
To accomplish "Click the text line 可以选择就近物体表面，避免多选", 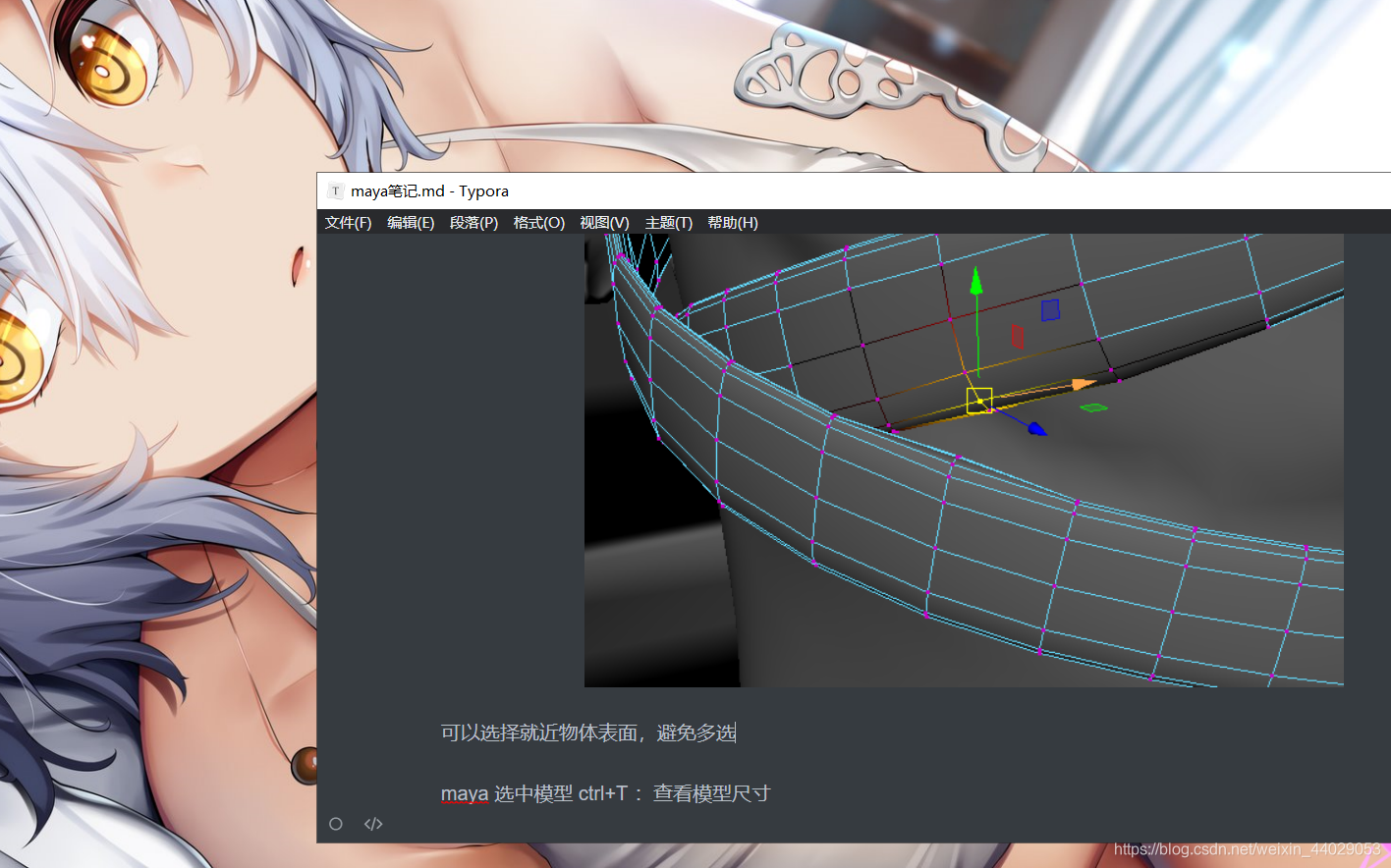I will [588, 732].
